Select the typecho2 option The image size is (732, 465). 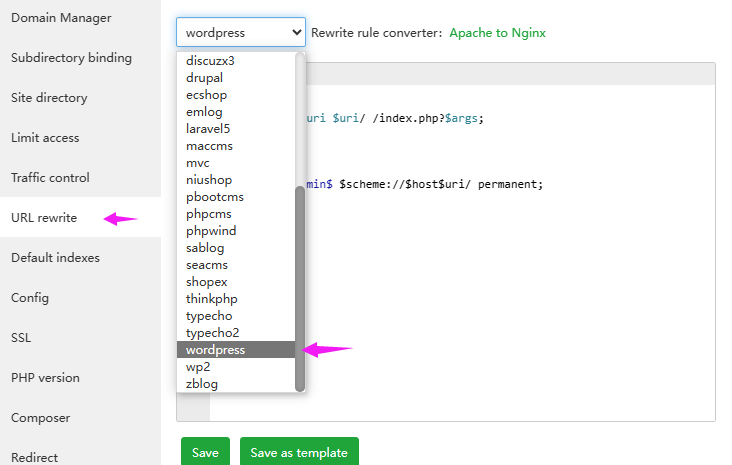[212, 332]
